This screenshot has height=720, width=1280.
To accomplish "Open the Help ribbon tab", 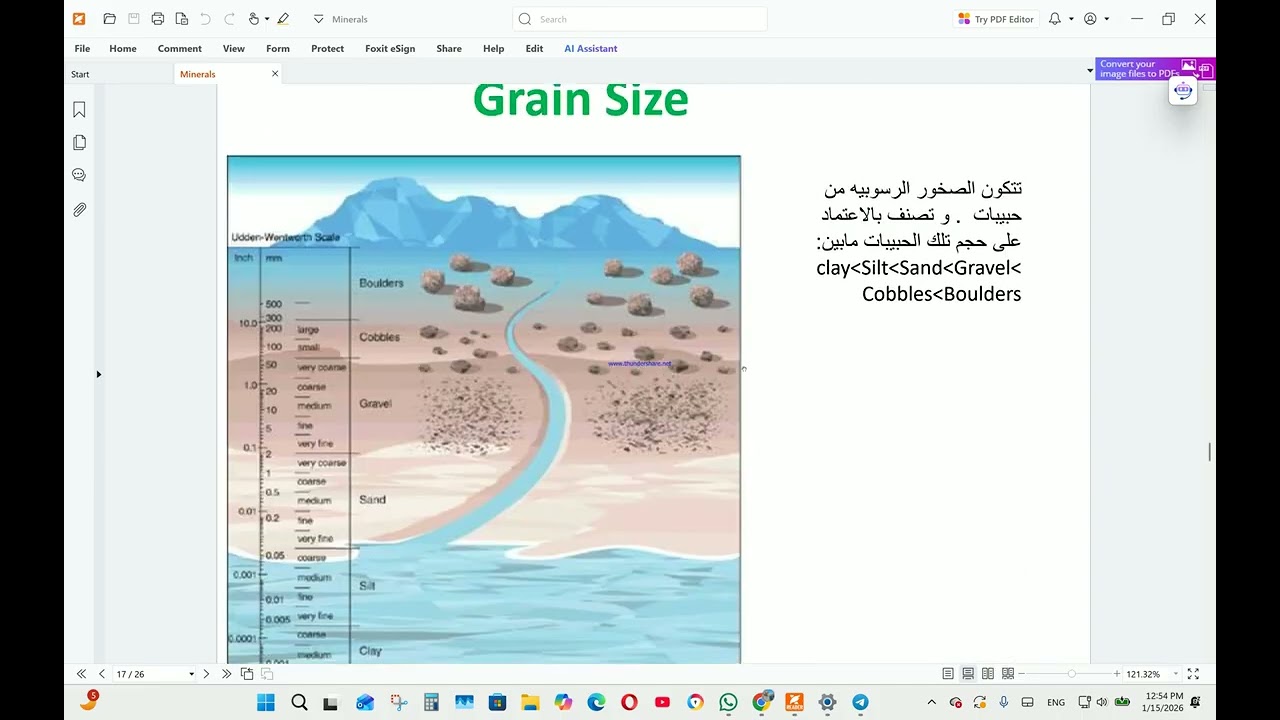I will (x=493, y=48).
